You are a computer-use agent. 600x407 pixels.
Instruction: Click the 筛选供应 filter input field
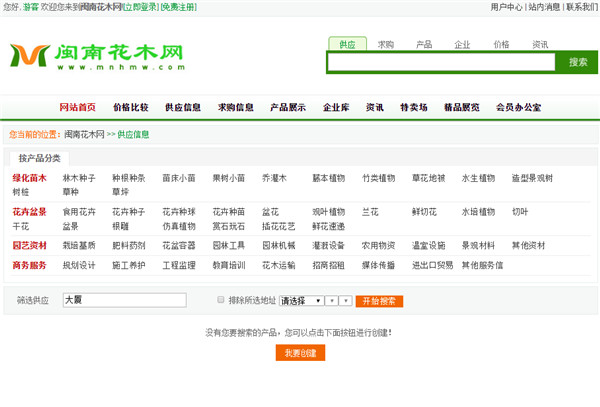pyautogui.click(x=124, y=300)
